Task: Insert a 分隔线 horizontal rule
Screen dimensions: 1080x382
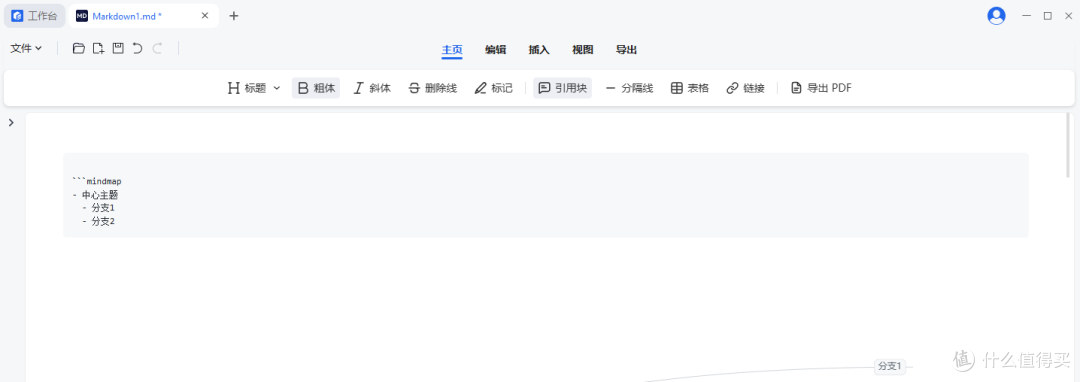Action: (x=629, y=88)
